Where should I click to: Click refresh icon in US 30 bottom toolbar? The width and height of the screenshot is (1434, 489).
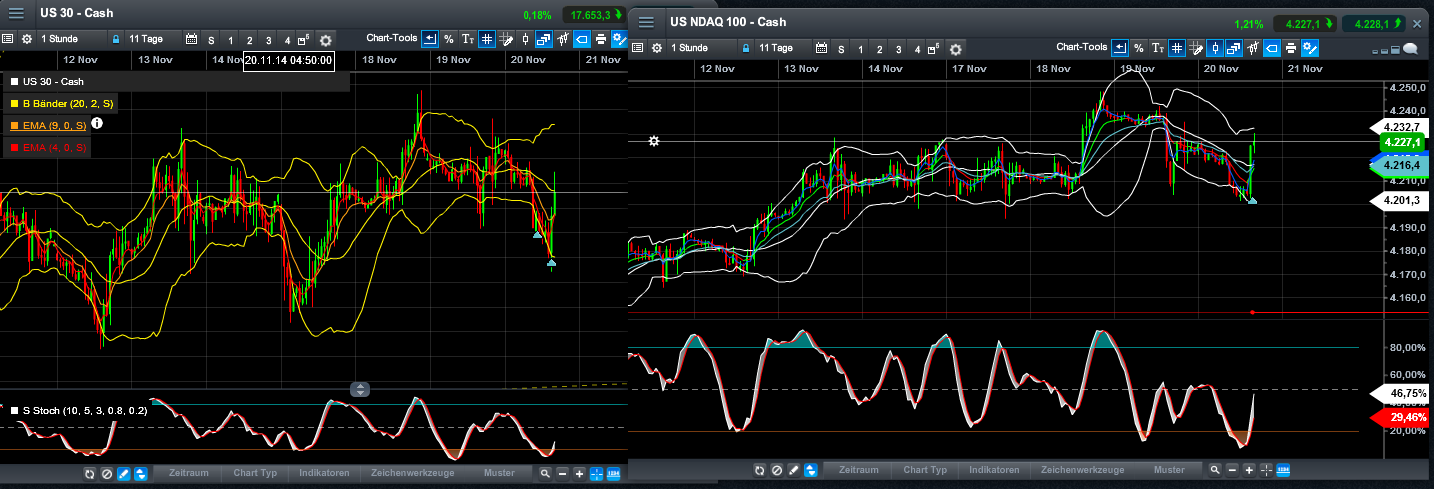tap(89, 473)
